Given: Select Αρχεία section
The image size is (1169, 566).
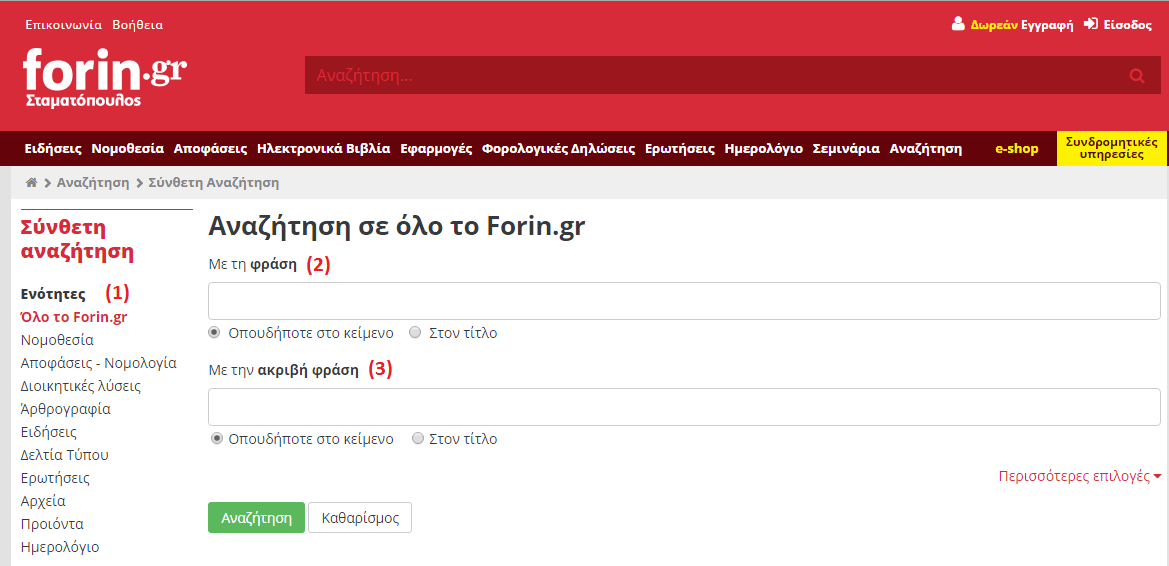Looking at the screenshot, I should coord(43,501).
